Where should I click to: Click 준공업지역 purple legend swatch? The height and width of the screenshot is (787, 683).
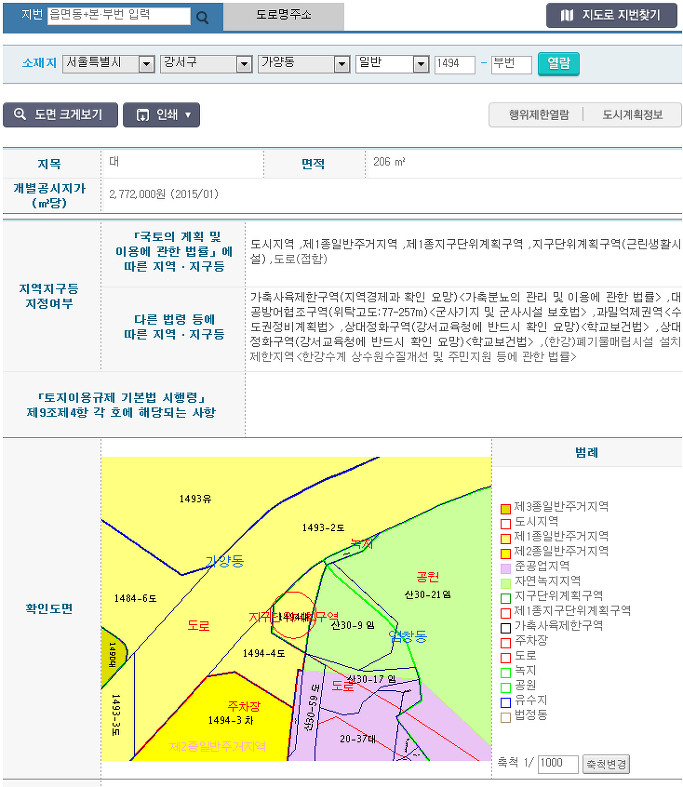tap(505, 568)
